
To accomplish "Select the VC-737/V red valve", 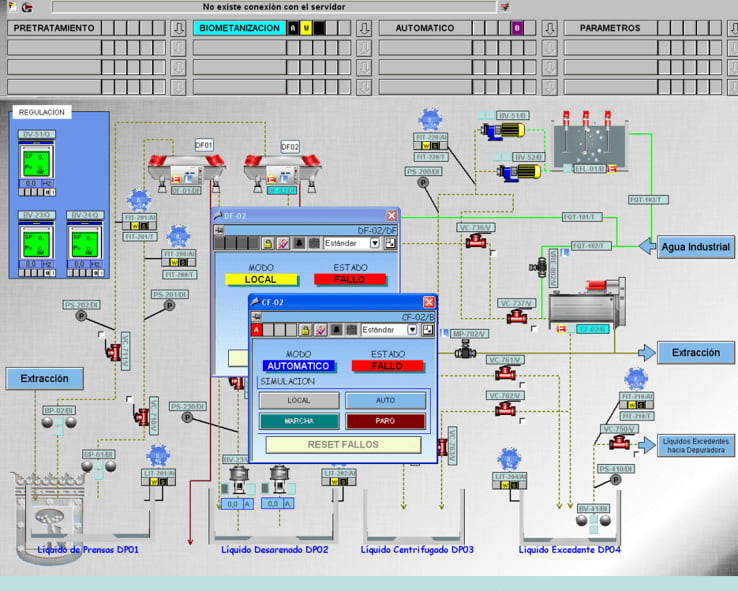I will (516, 317).
